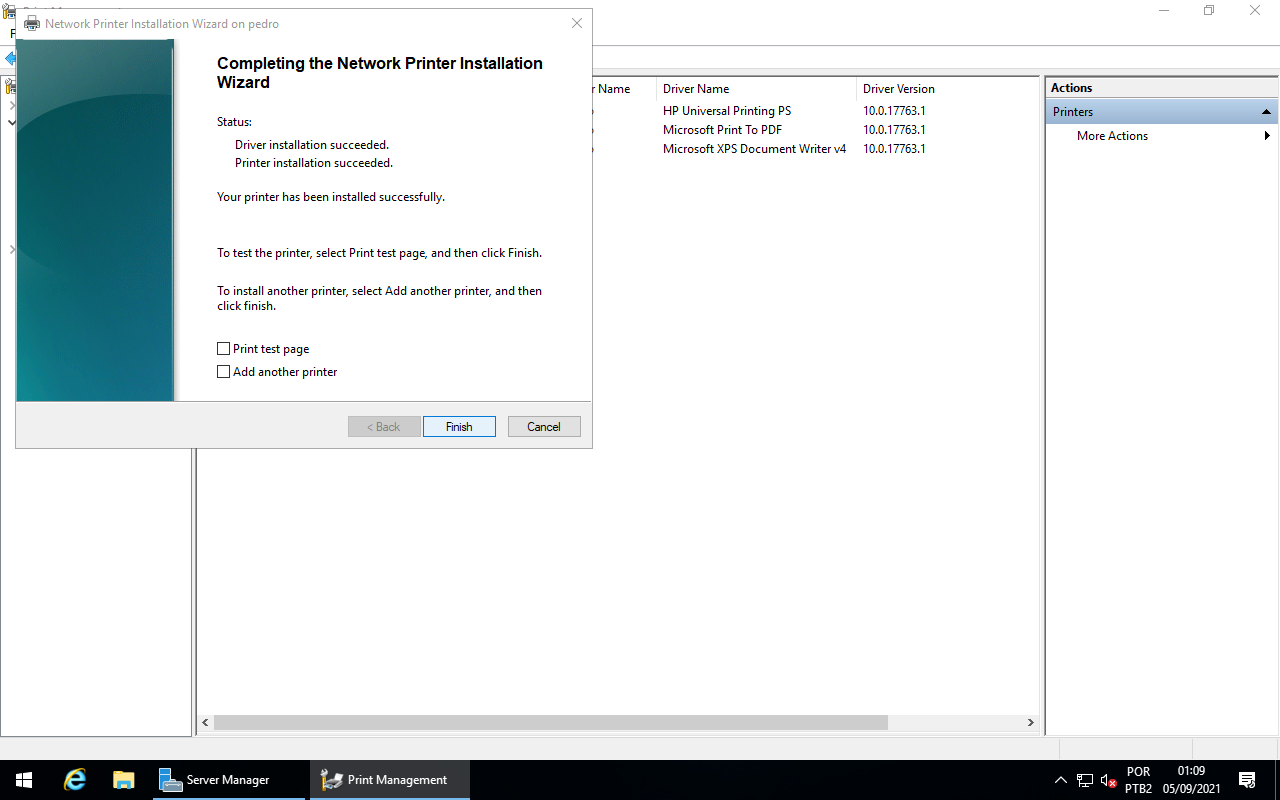Click the blue Back navigation arrow

[x=10, y=58]
